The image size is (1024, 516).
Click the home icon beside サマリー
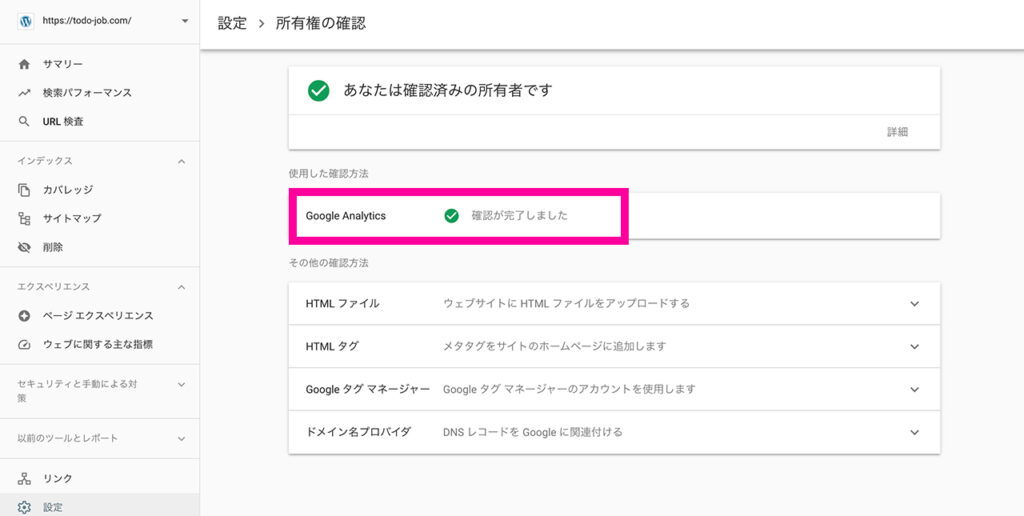point(24,64)
